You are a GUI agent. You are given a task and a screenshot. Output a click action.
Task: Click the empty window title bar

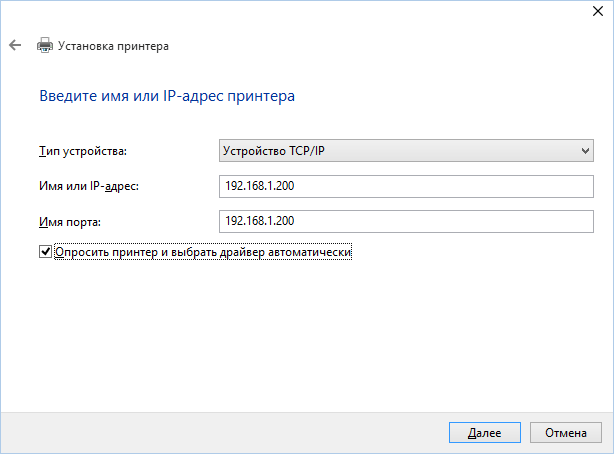tap(300, 12)
